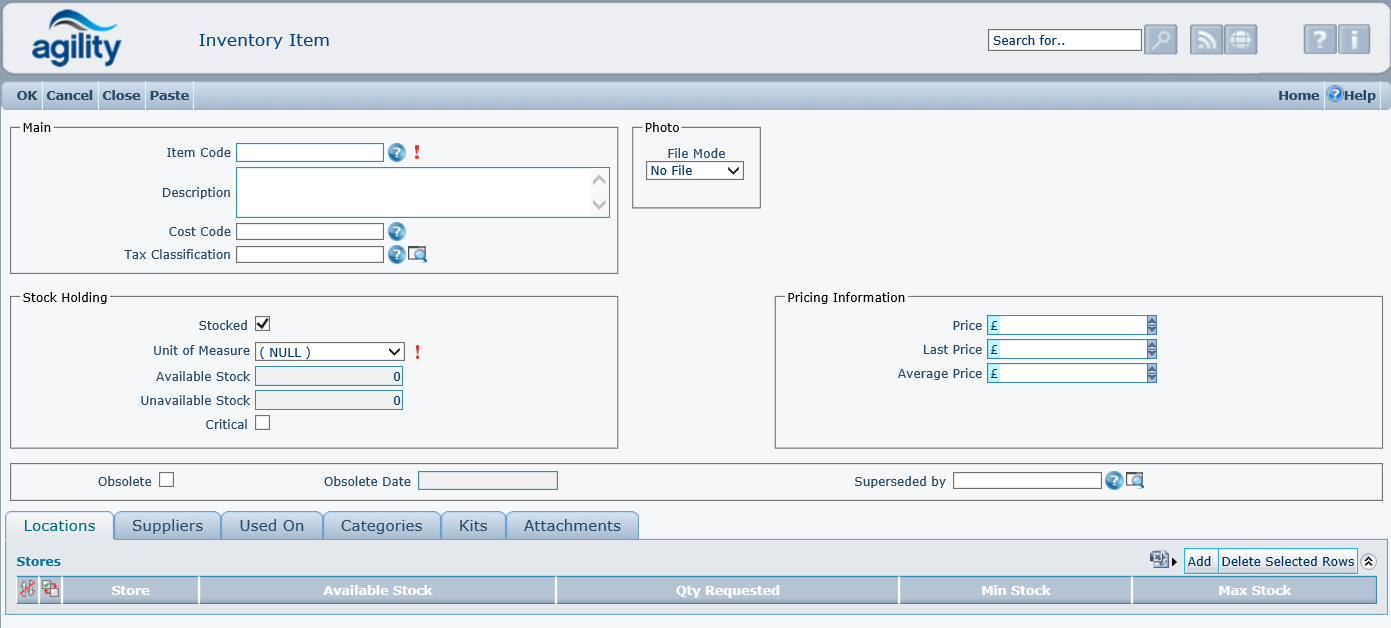Screen dimensions: 1391x628
Task: Enable the Critical checkbox
Action: (x=263, y=423)
